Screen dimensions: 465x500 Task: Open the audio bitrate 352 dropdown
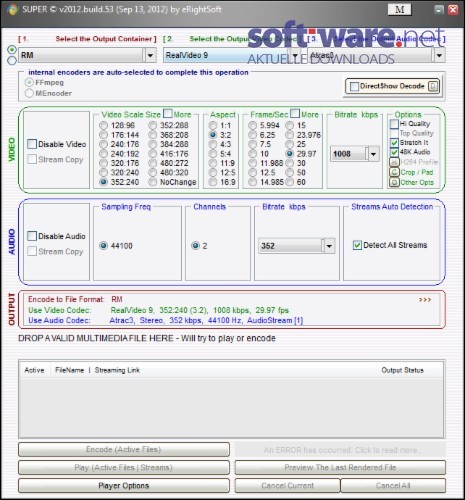click(297, 246)
